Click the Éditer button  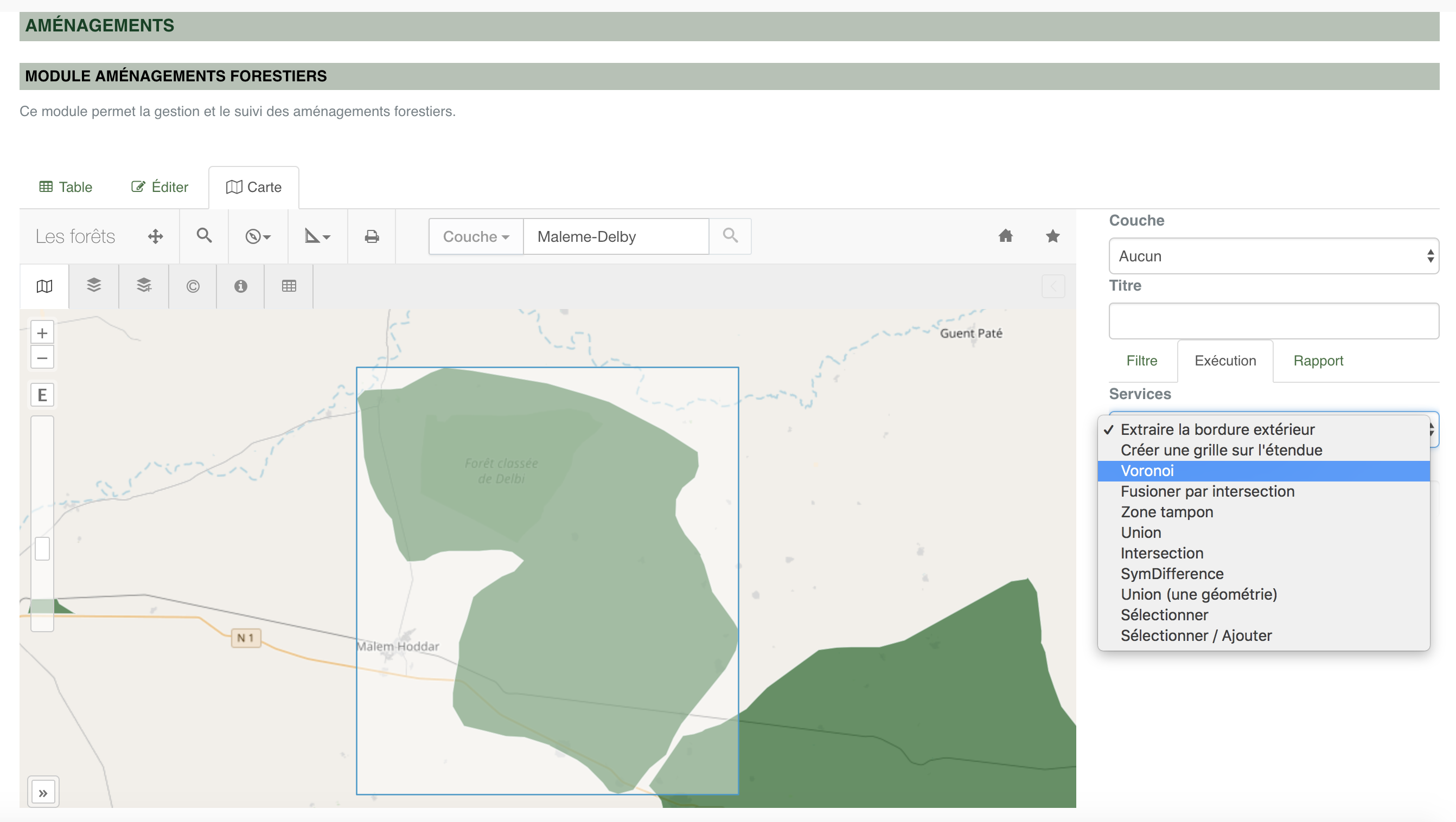(x=159, y=187)
